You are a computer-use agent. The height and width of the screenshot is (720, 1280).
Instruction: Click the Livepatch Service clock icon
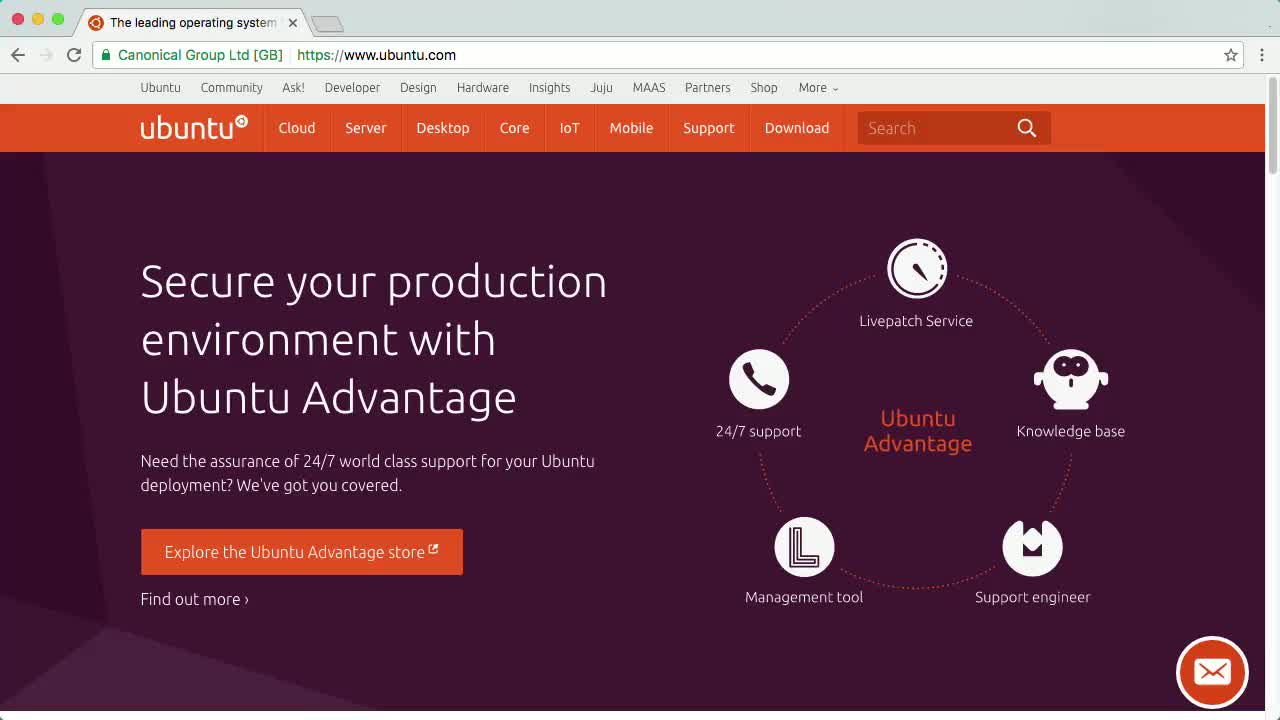click(917, 268)
